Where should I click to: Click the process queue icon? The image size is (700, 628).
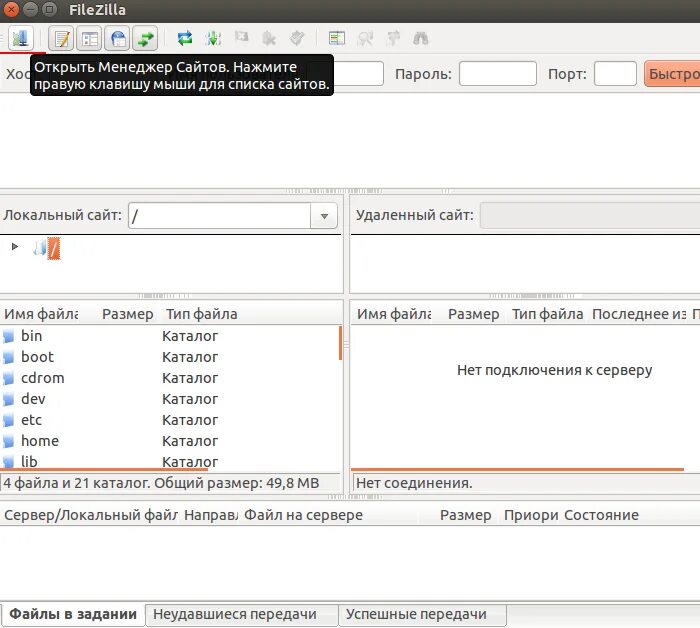tap(213, 38)
